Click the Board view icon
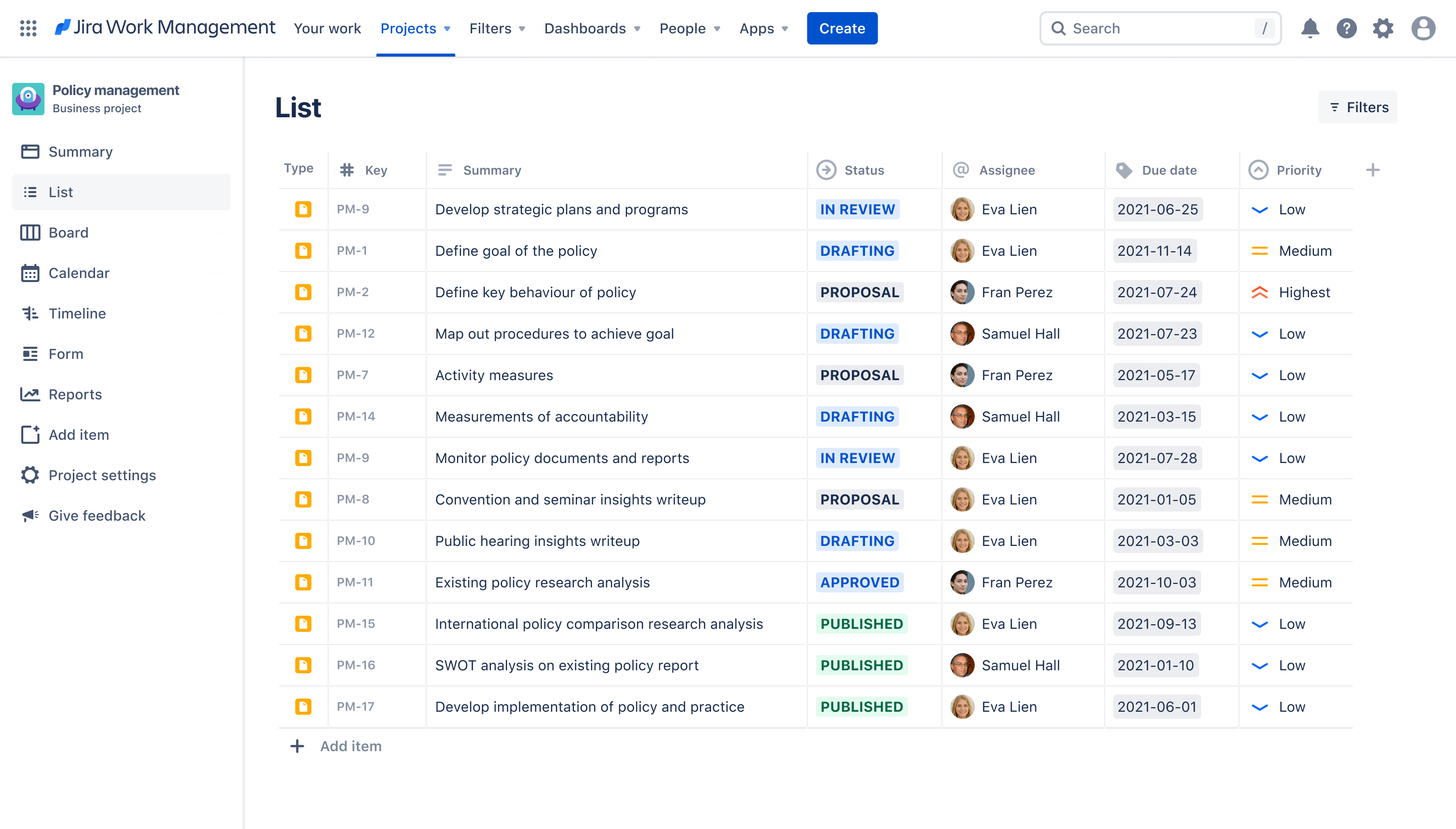This screenshot has height=829, width=1456. (x=30, y=232)
